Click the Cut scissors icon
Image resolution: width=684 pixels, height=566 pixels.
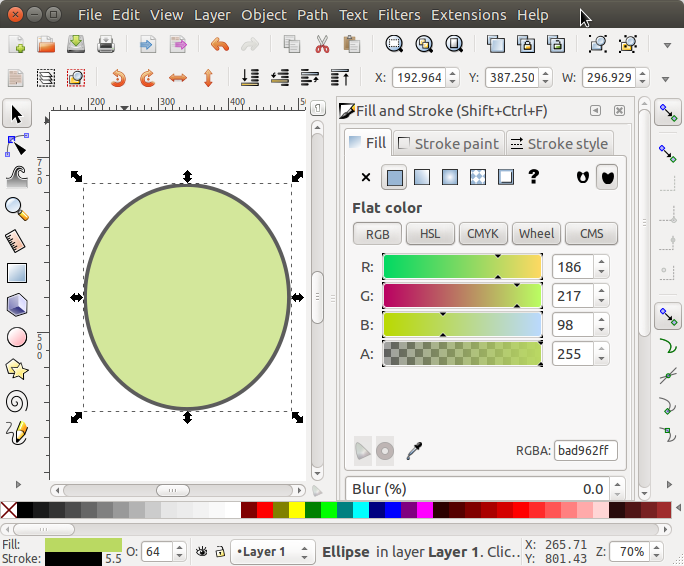[321, 44]
